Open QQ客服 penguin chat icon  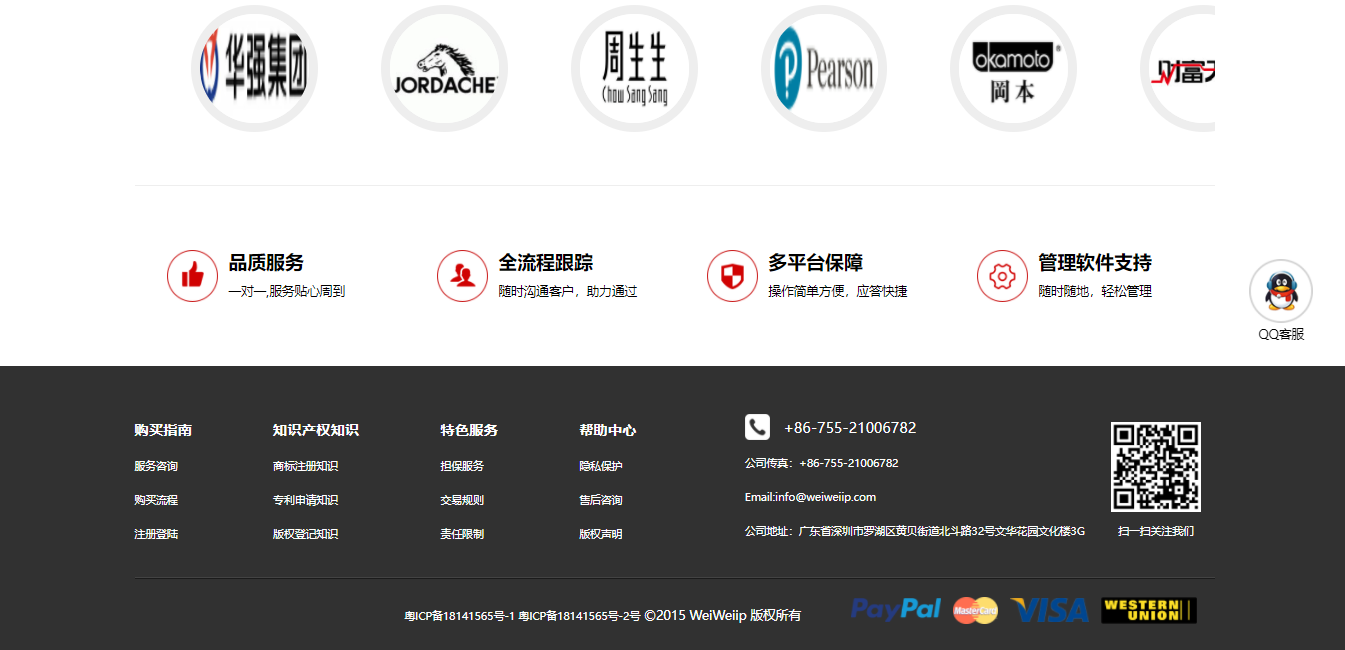1281,291
